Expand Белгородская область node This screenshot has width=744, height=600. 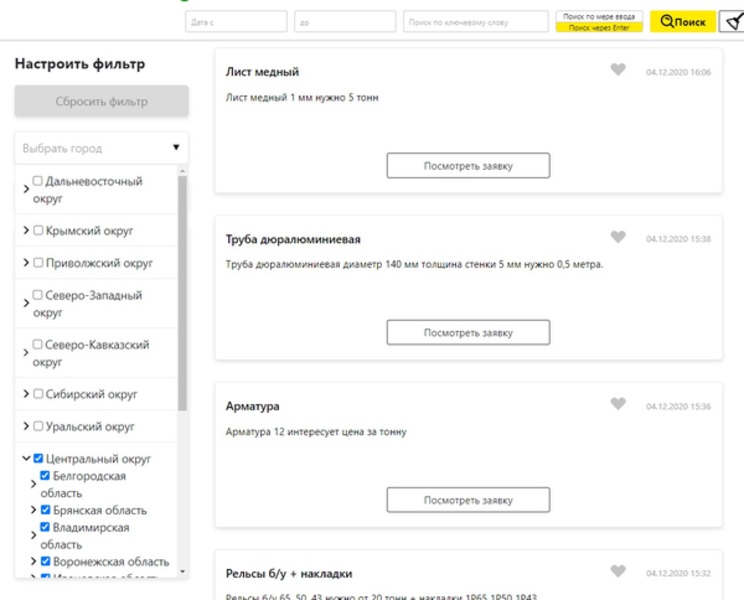33,484
